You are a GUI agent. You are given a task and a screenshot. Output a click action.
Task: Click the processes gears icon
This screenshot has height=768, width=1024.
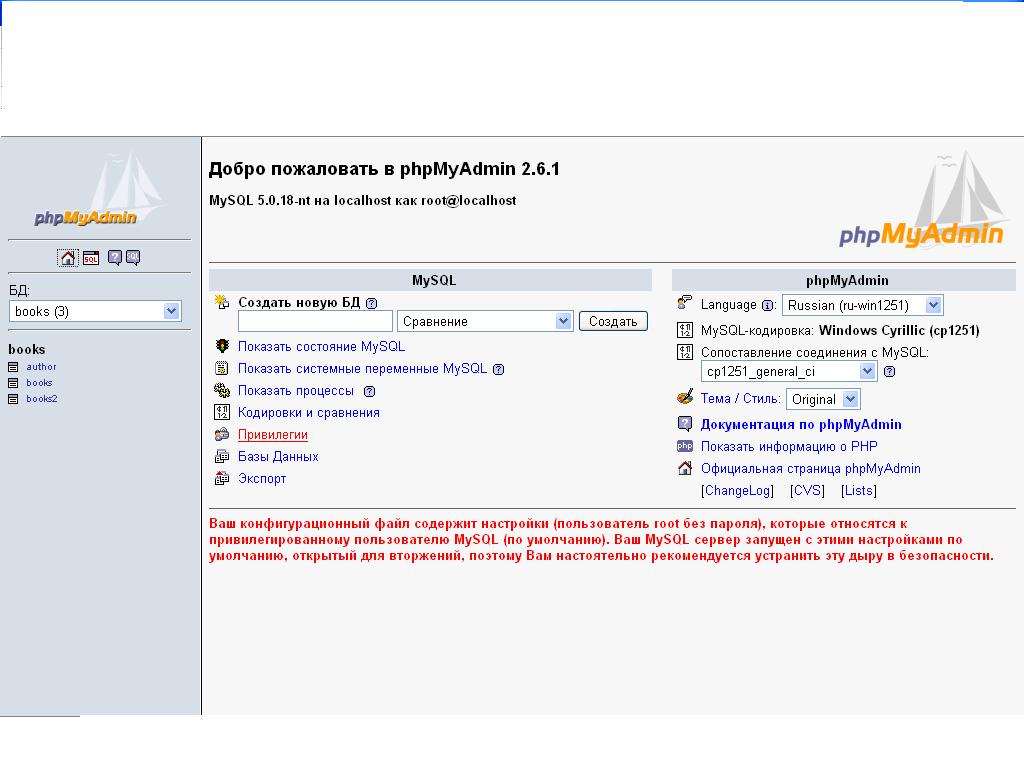tap(222, 391)
